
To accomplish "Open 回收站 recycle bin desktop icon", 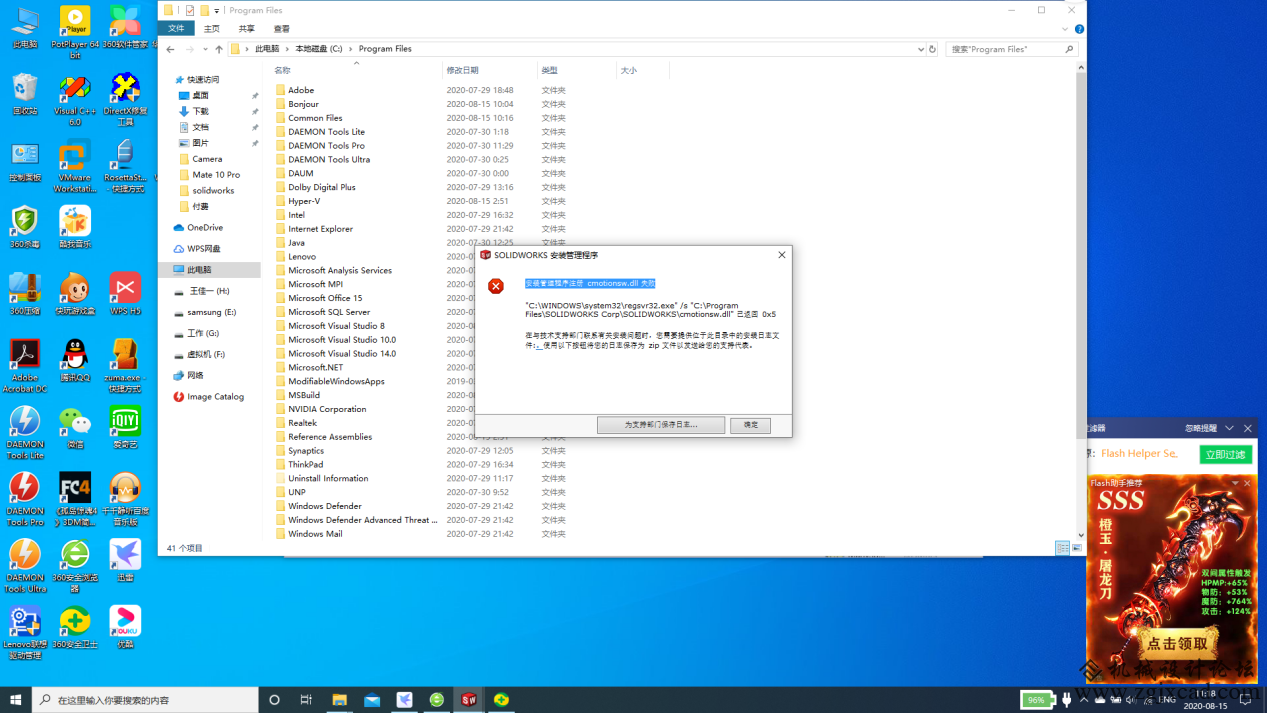I will click(25, 93).
